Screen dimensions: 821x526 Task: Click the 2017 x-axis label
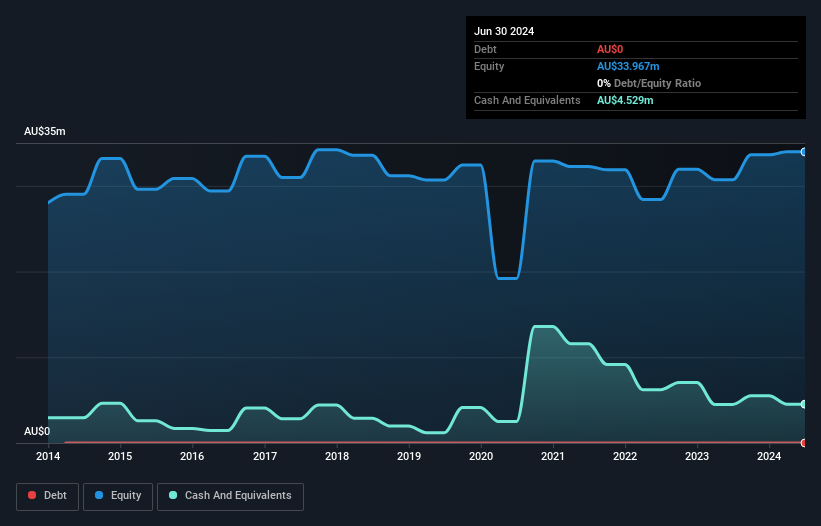(x=264, y=456)
